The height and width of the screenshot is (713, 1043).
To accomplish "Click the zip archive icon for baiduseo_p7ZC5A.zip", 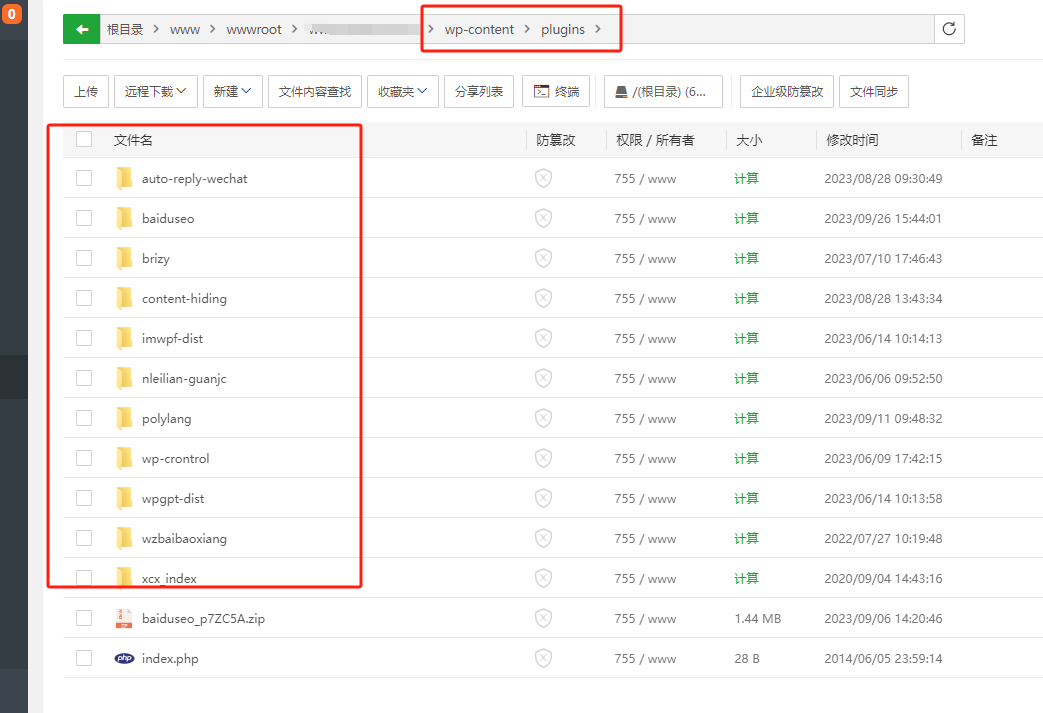I will (124, 618).
